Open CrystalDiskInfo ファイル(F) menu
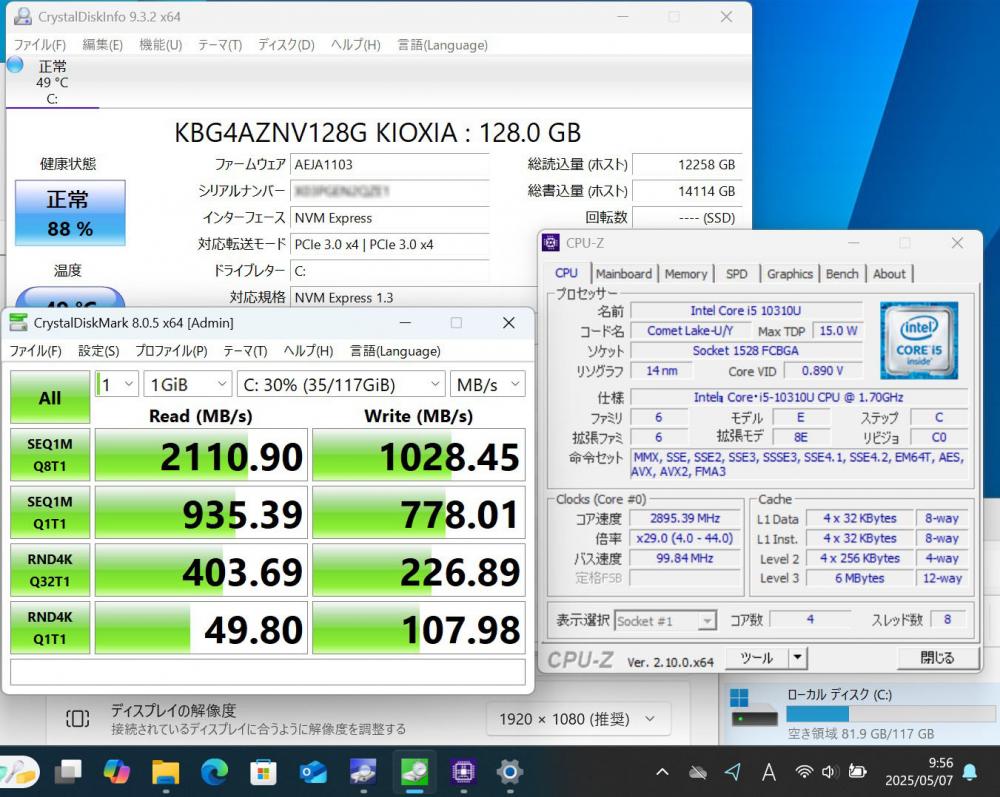1000x797 pixels. [x=40, y=45]
